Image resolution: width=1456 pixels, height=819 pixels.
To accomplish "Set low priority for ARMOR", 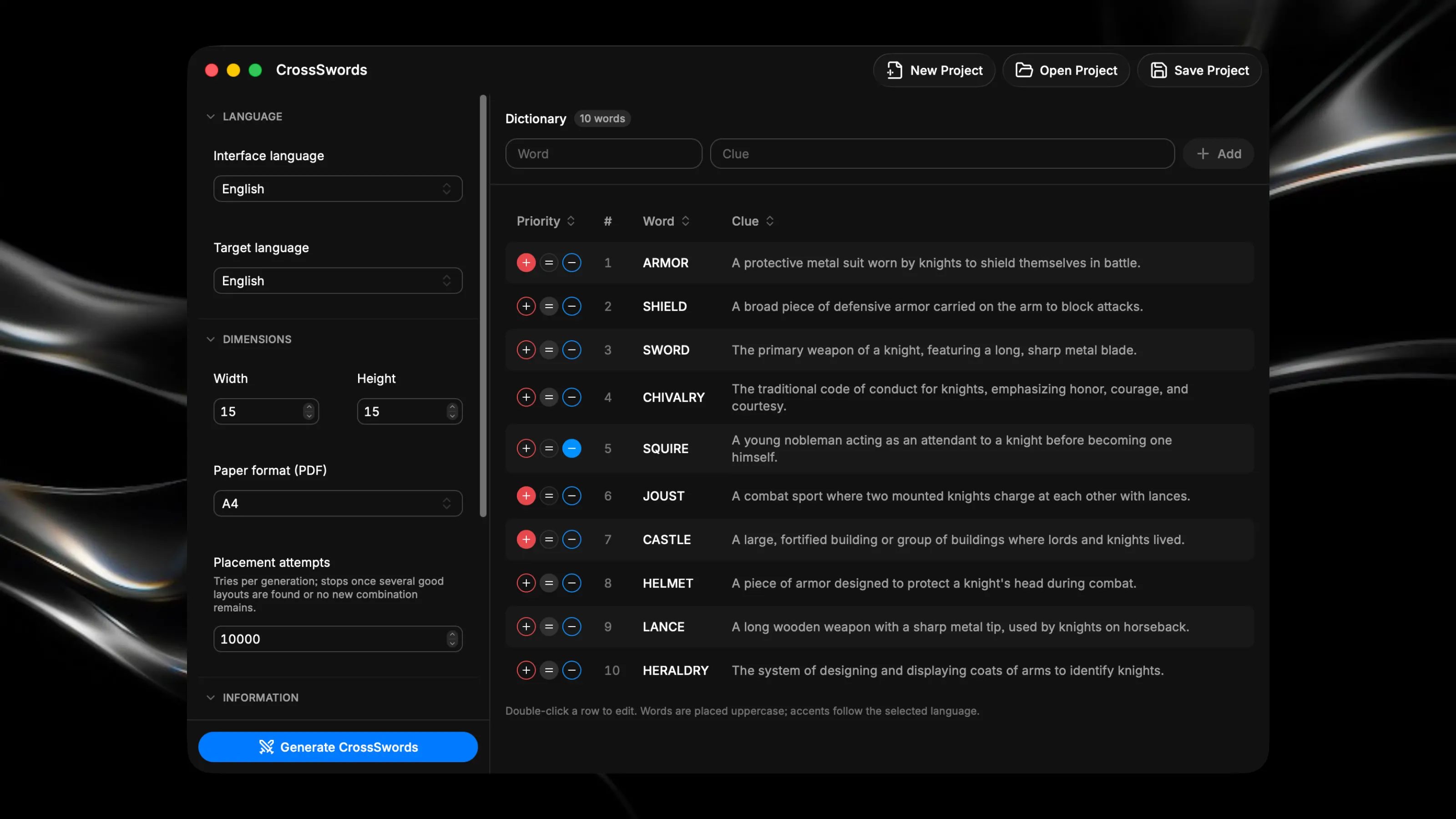I will (x=571, y=263).
